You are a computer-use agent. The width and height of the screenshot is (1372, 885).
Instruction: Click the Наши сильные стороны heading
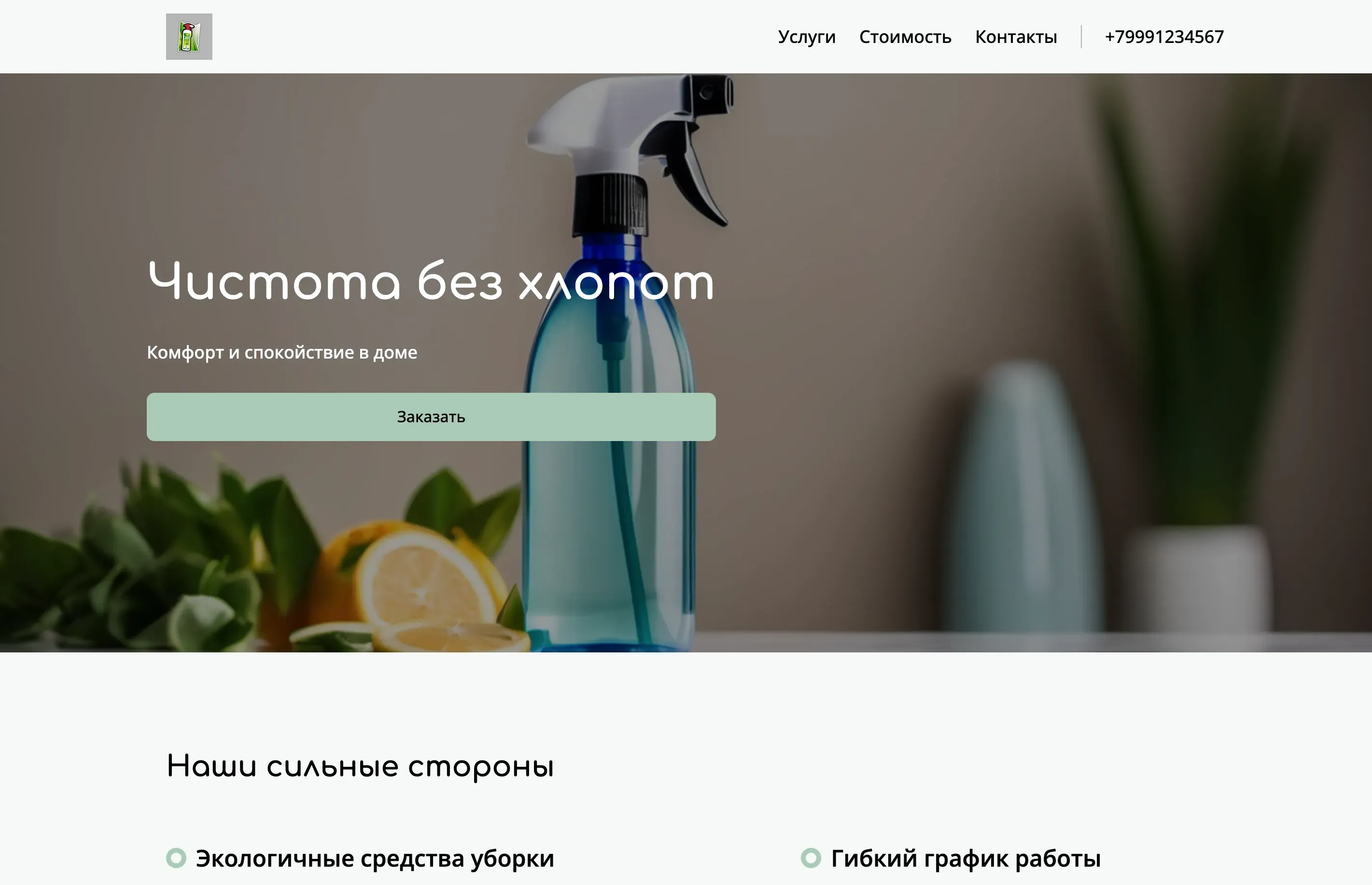[361, 767]
